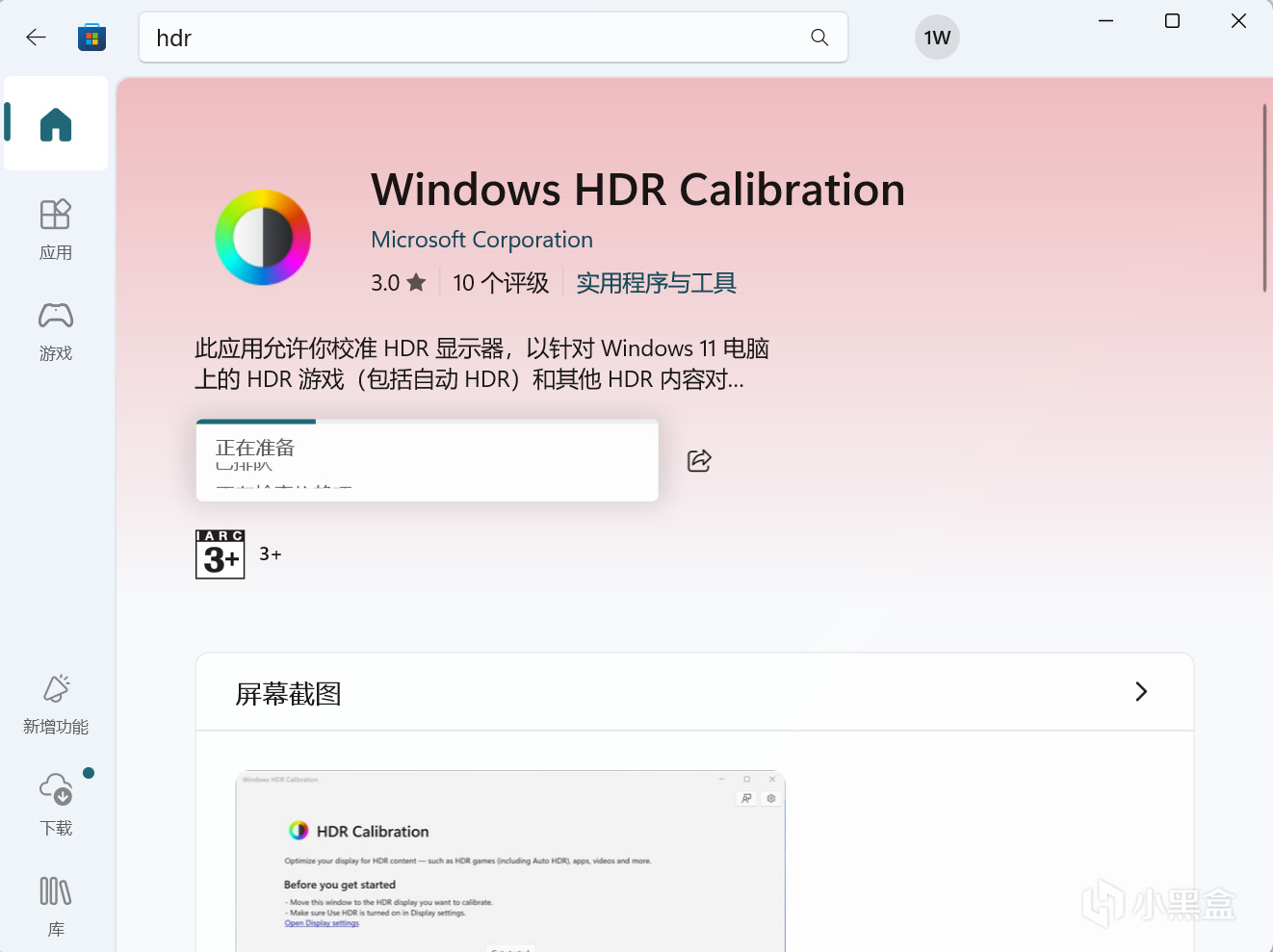This screenshot has width=1273, height=952.
Task: Open the 实用程序与工具 category link
Action: tap(657, 283)
